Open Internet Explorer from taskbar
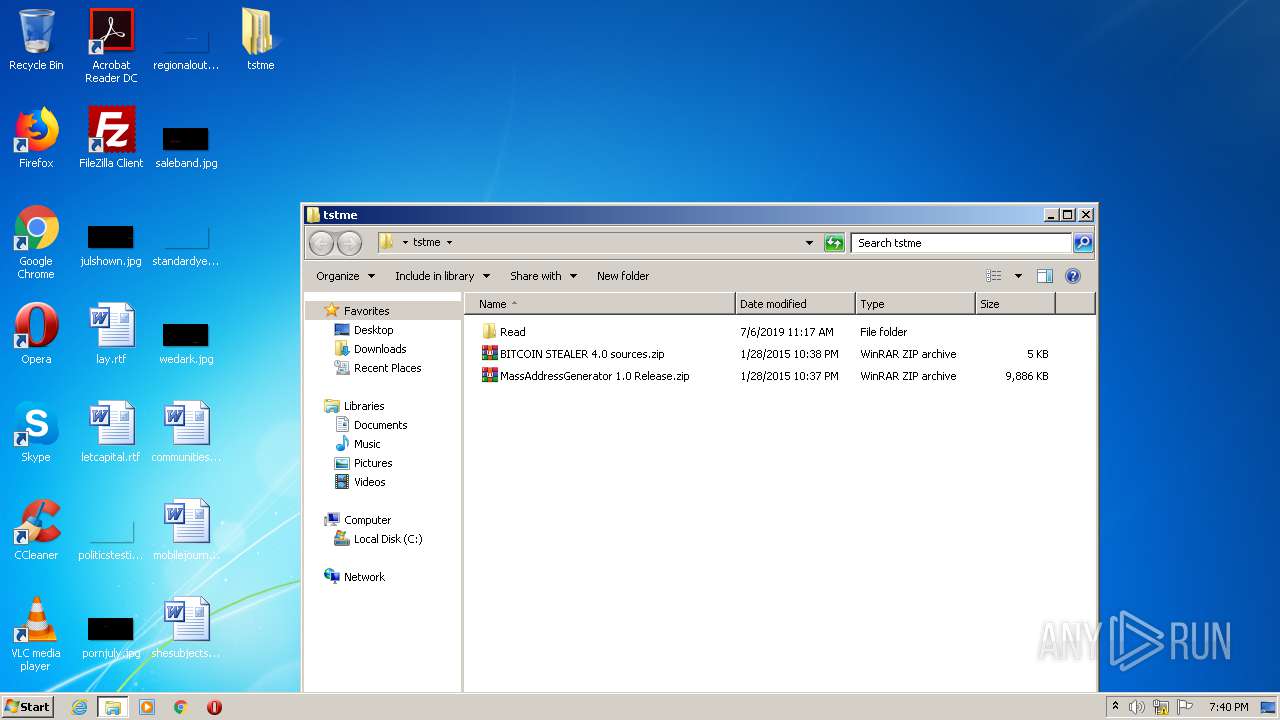Image resolution: width=1280 pixels, height=720 pixels. coord(79,707)
